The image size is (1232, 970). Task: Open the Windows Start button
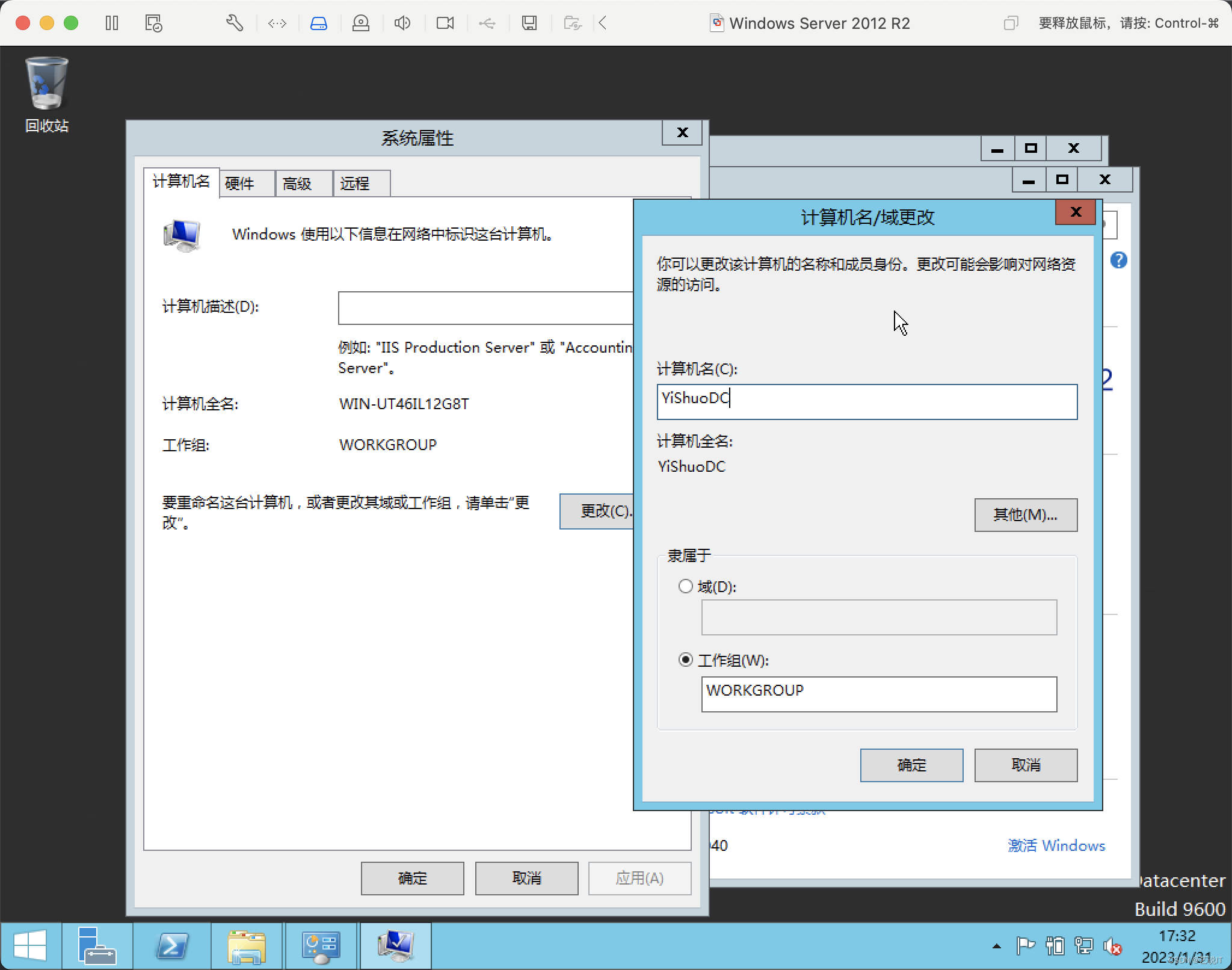[x=30, y=946]
